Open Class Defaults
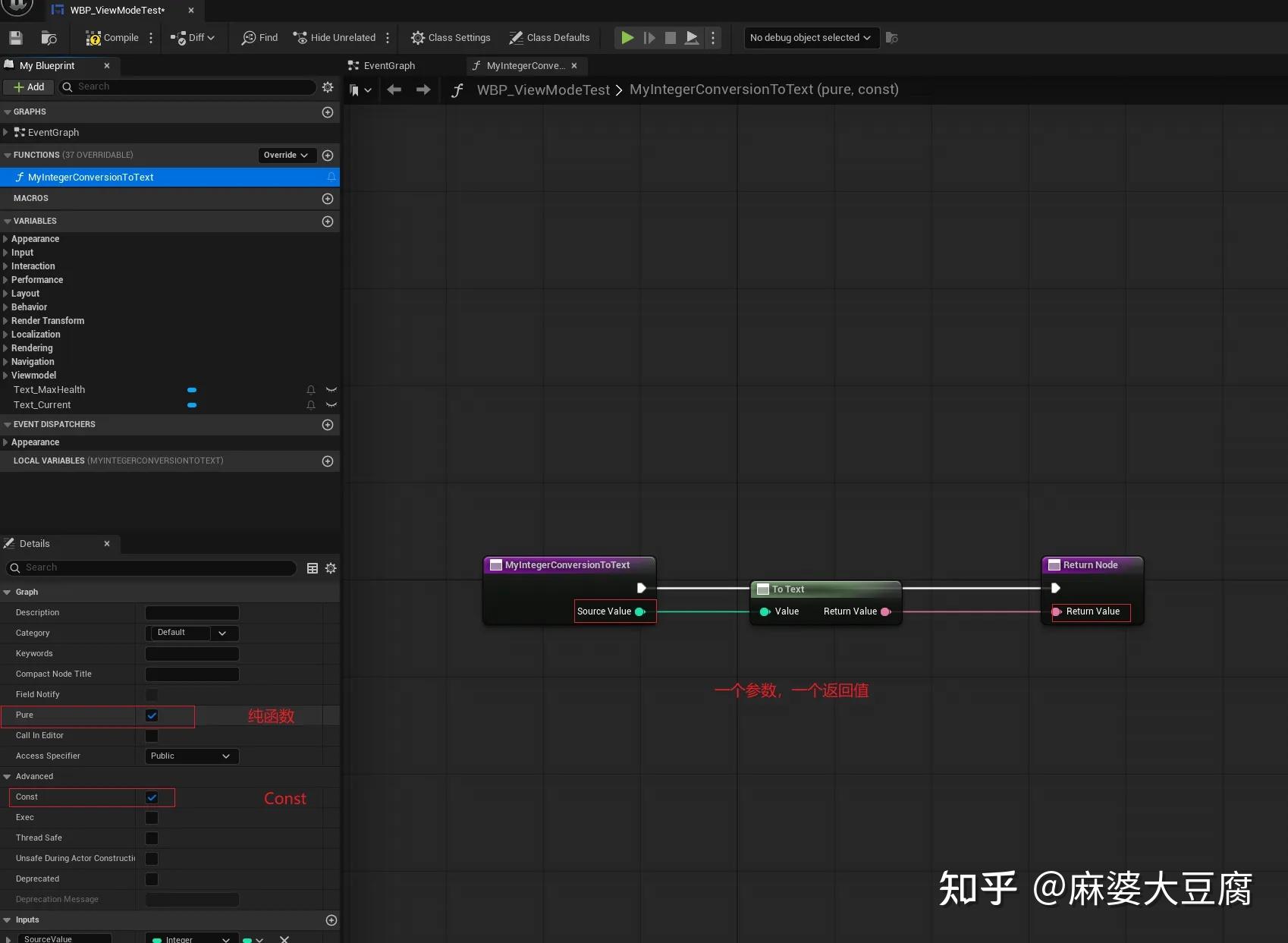 pos(549,37)
